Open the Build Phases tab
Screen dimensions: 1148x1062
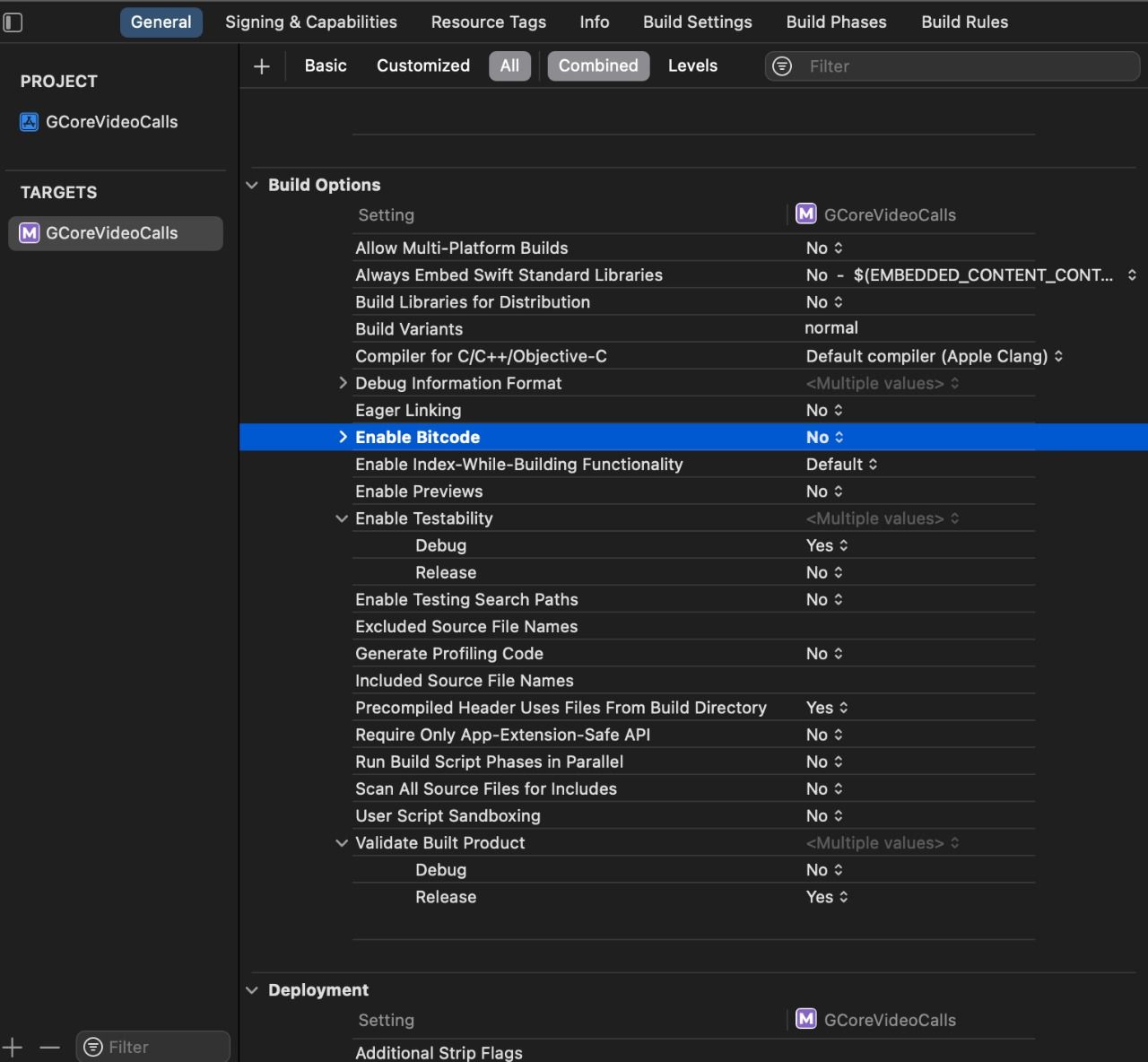click(837, 22)
